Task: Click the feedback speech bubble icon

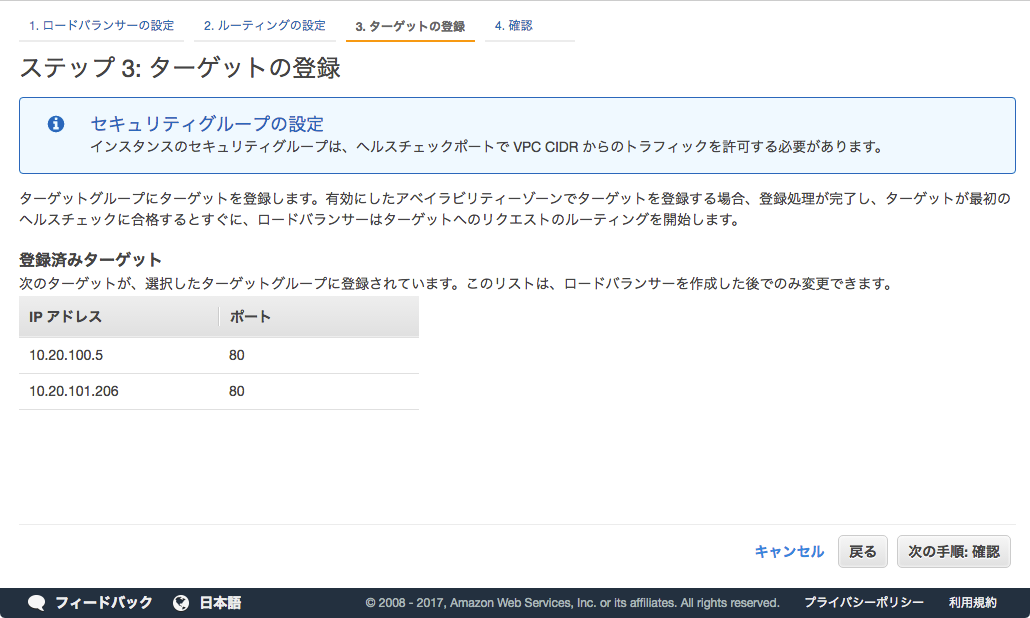Action: pos(37,603)
